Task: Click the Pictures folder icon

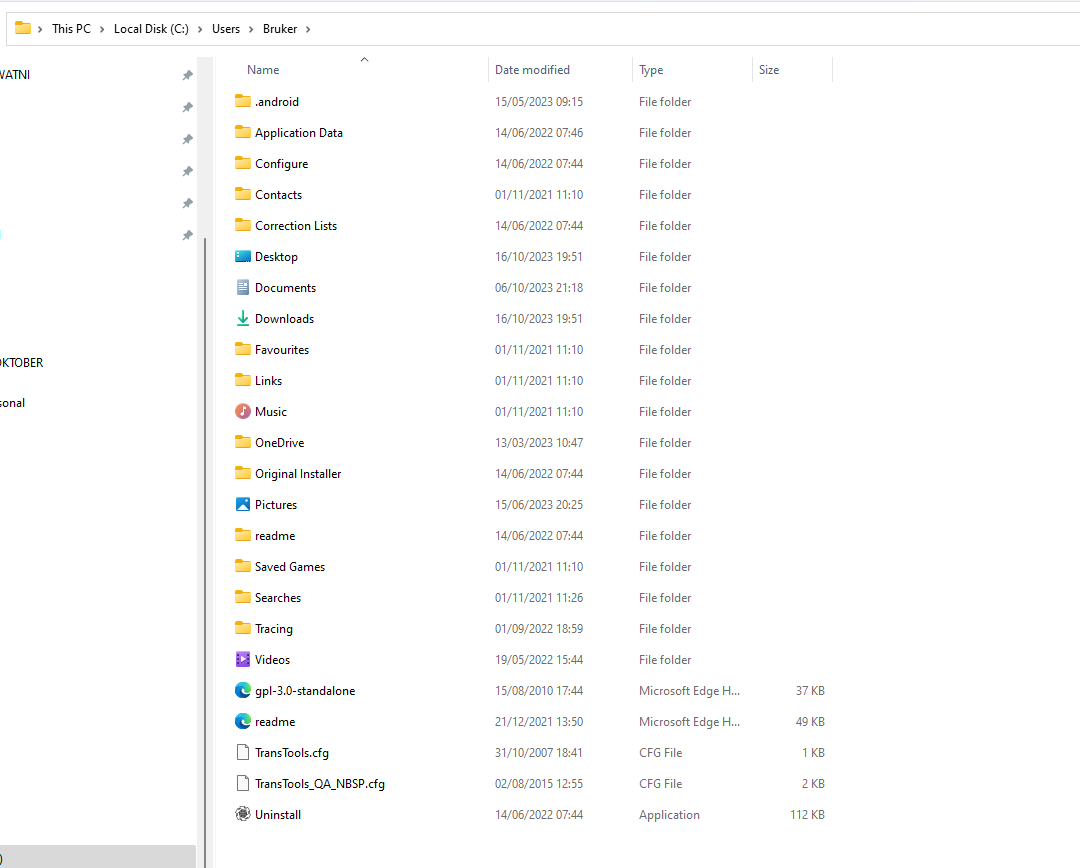Action: pyautogui.click(x=243, y=505)
